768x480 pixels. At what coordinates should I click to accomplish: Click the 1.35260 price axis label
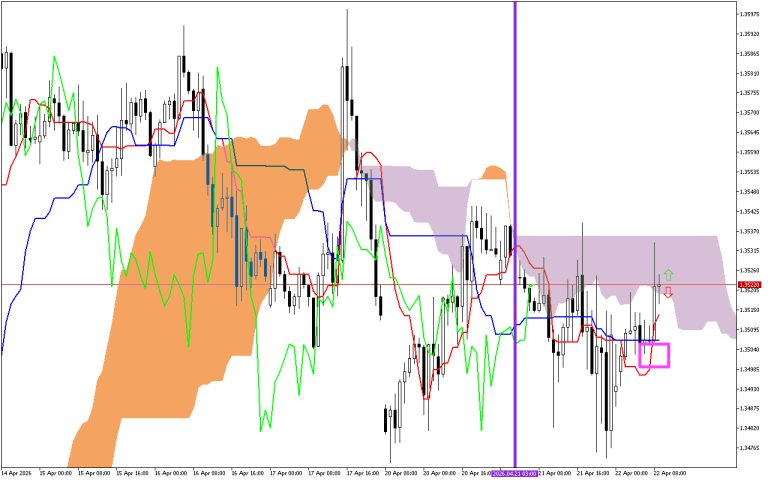[749, 270]
